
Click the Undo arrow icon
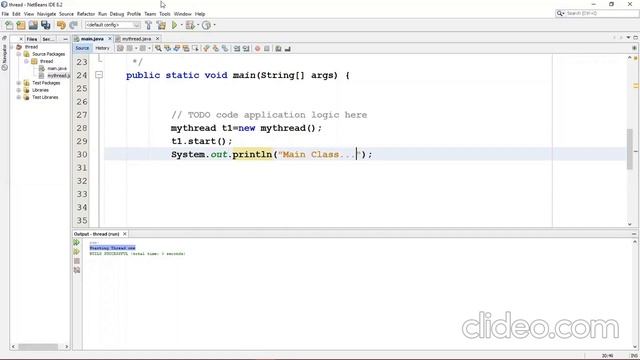(61, 25)
